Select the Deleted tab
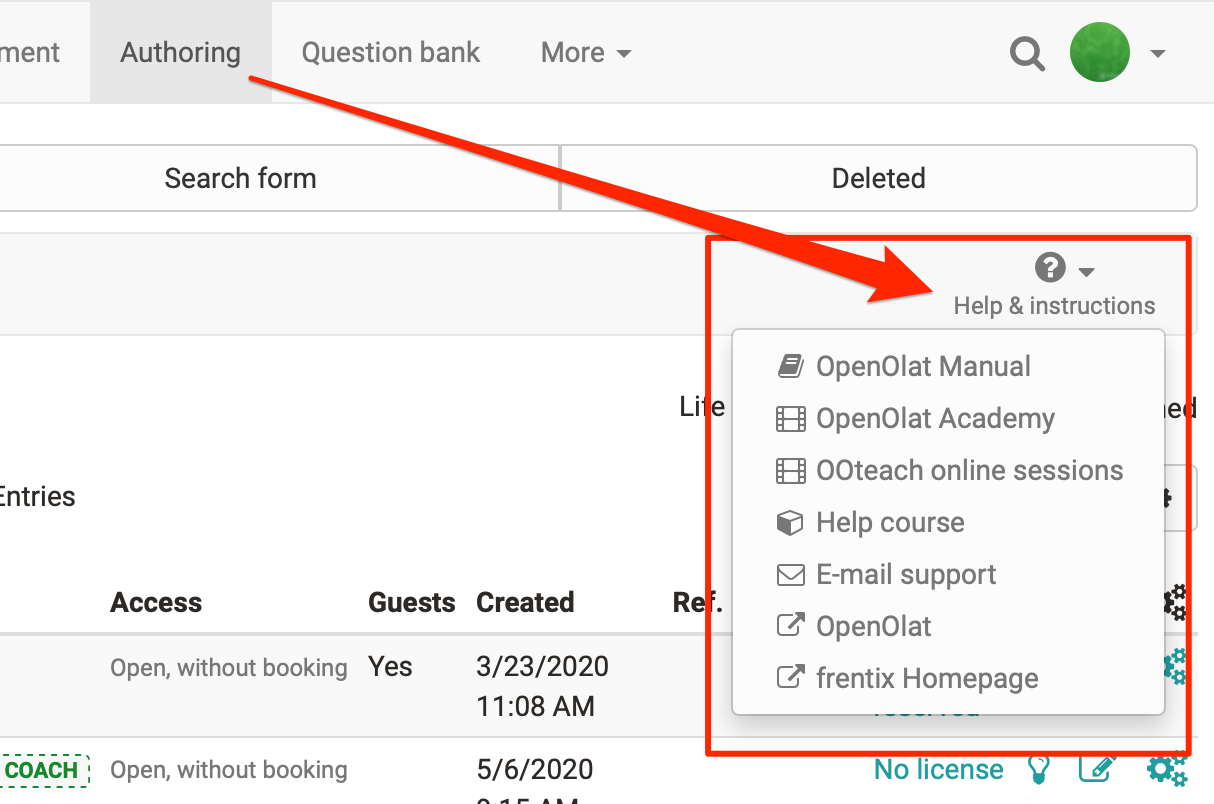This screenshot has height=804, width=1214. [879, 178]
